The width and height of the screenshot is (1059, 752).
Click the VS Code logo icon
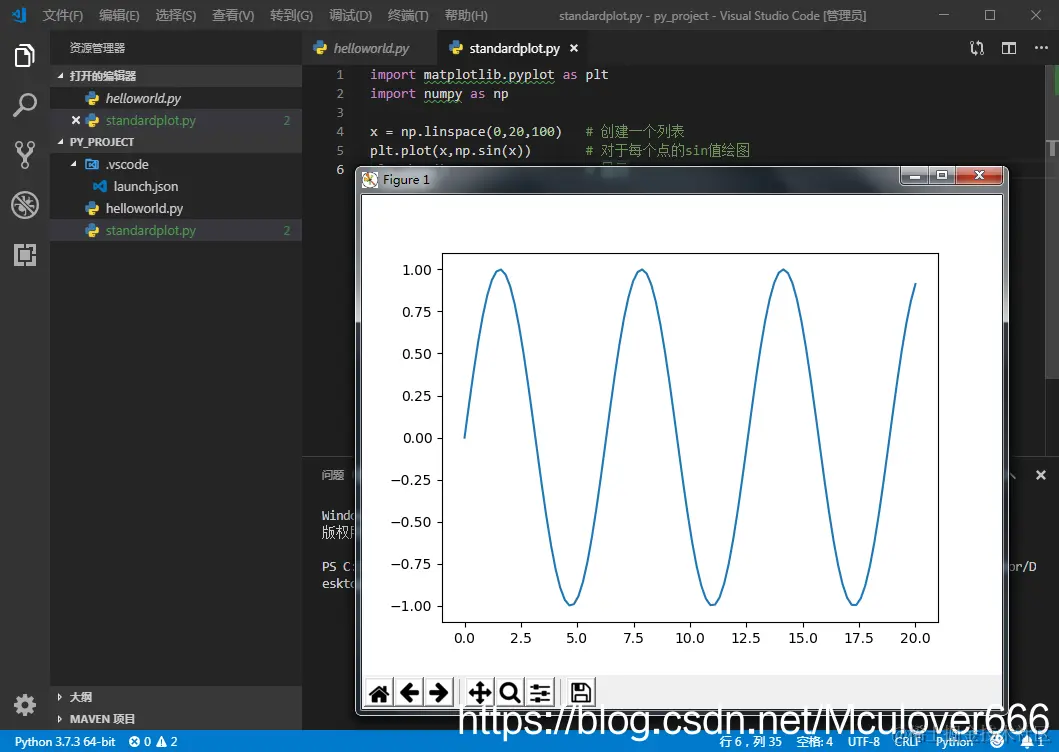(19, 15)
